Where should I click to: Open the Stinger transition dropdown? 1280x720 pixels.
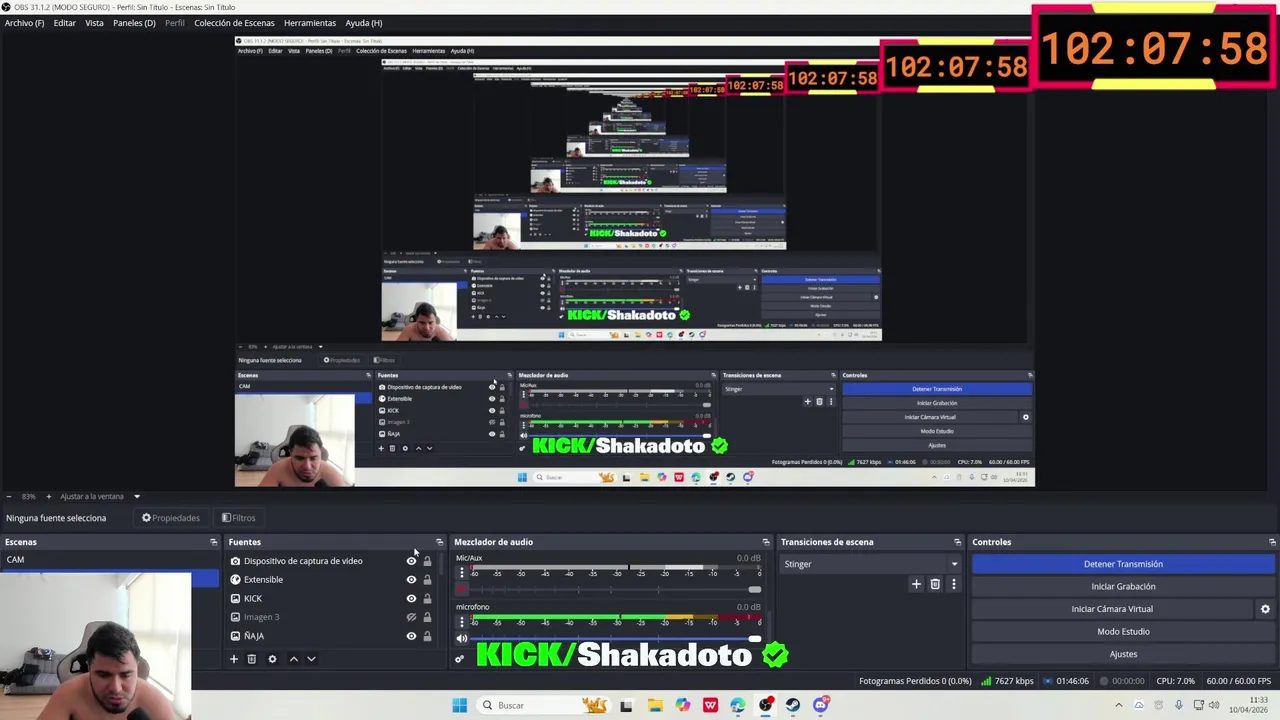pyautogui.click(x=871, y=564)
